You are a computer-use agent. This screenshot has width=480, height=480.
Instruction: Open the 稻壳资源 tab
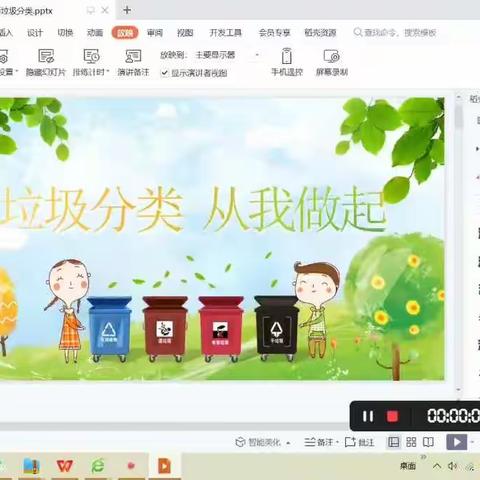point(320,33)
